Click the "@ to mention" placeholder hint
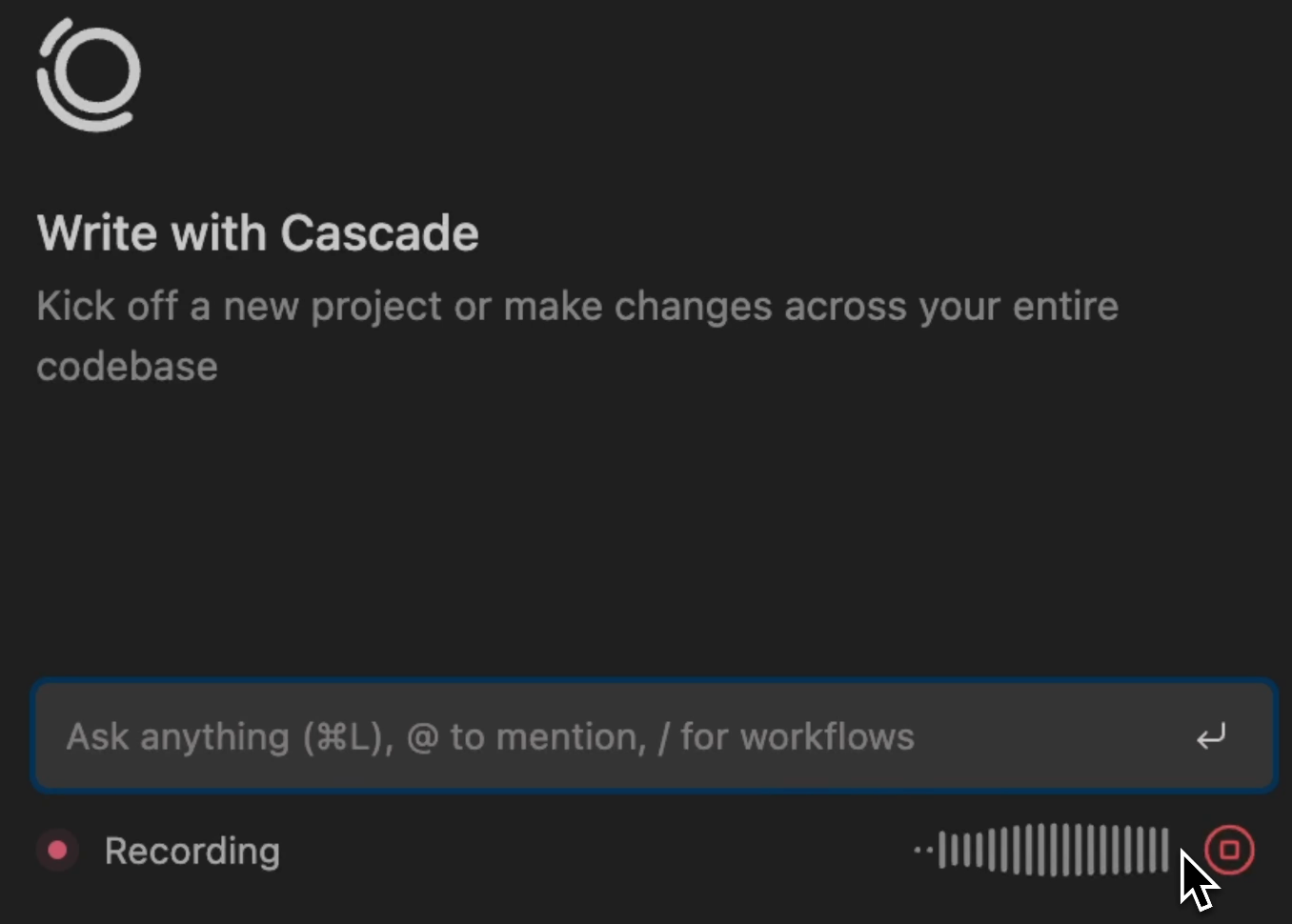Viewport: 1292px width, 924px height. point(525,737)
